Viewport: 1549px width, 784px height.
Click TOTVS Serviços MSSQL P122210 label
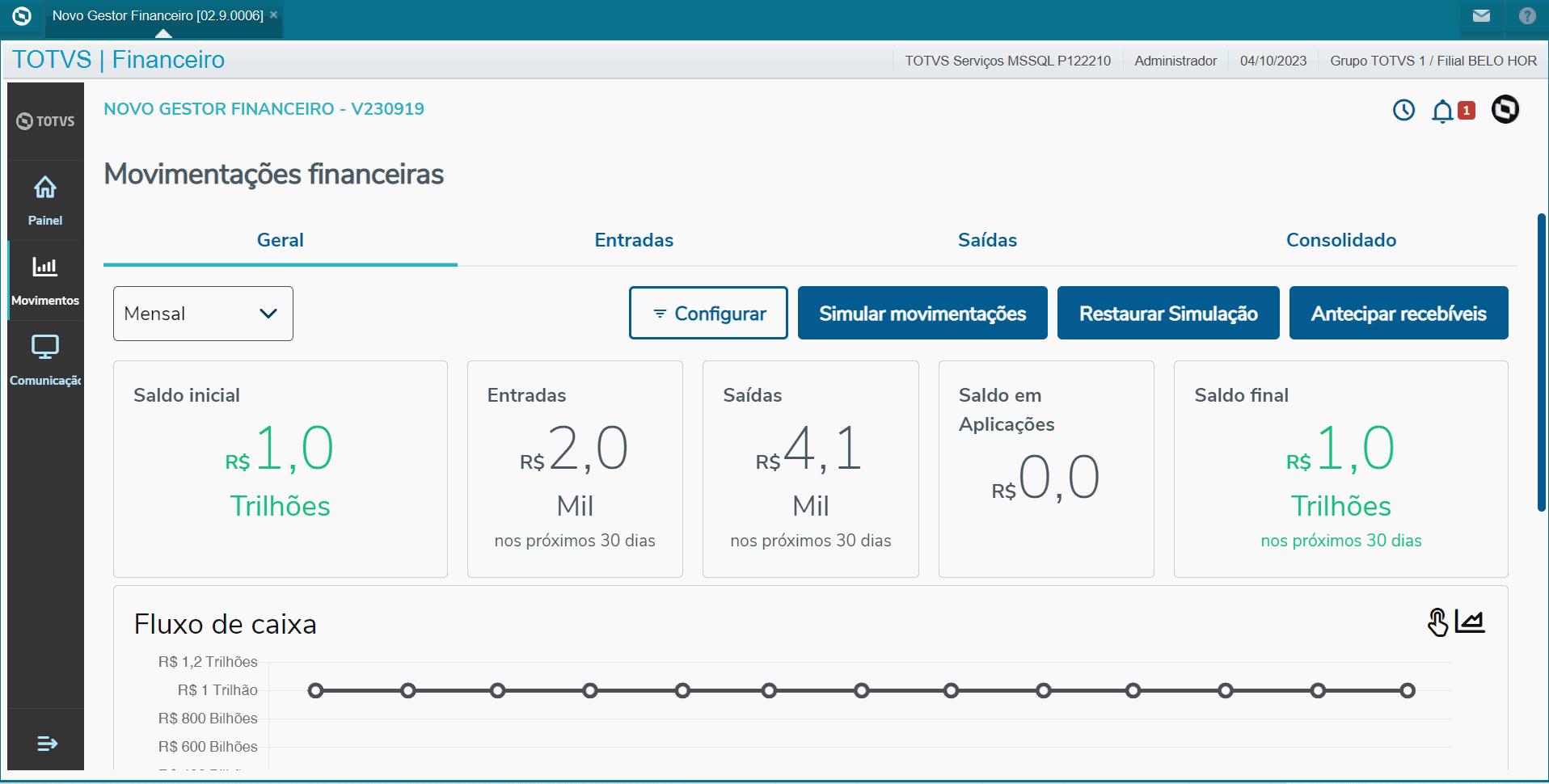click(1007, 61)
